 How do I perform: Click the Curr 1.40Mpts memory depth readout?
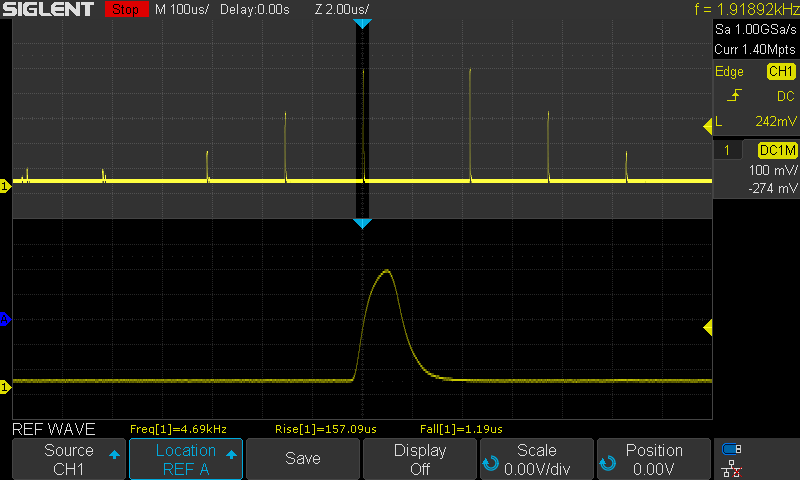[x=755, y=49]
